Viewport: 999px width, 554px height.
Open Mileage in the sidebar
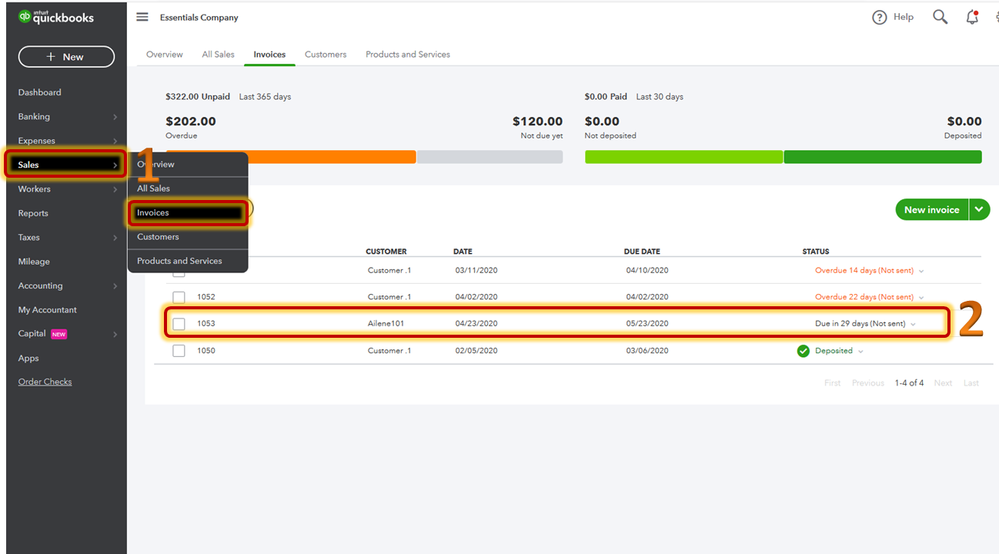coord(34,262)
